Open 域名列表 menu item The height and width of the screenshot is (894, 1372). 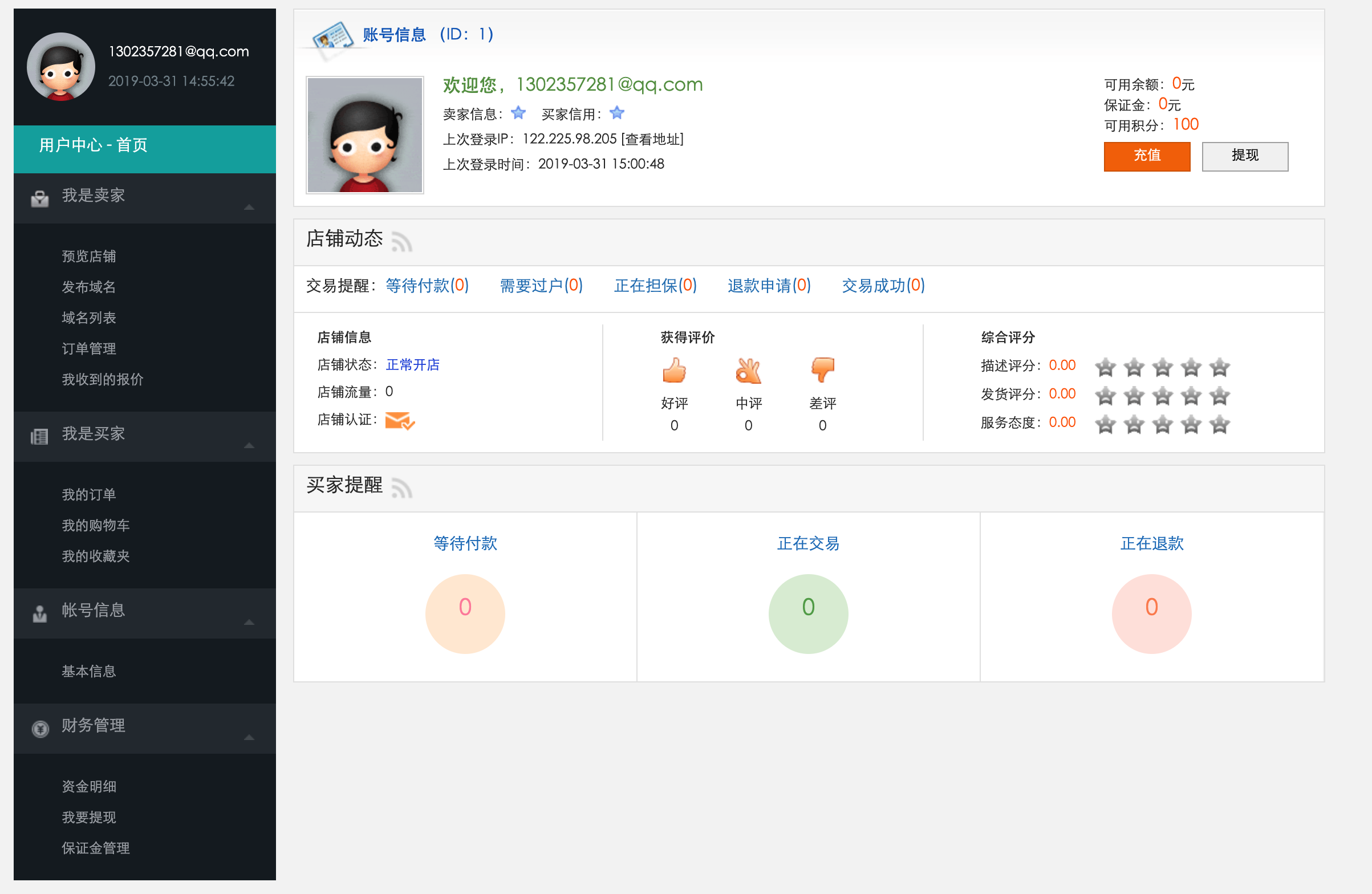89,318
